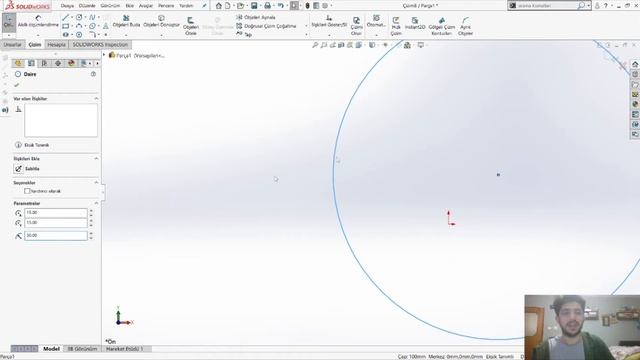Click the New document icon
Viewport: 640px width, 360px height.
point(228,6)
